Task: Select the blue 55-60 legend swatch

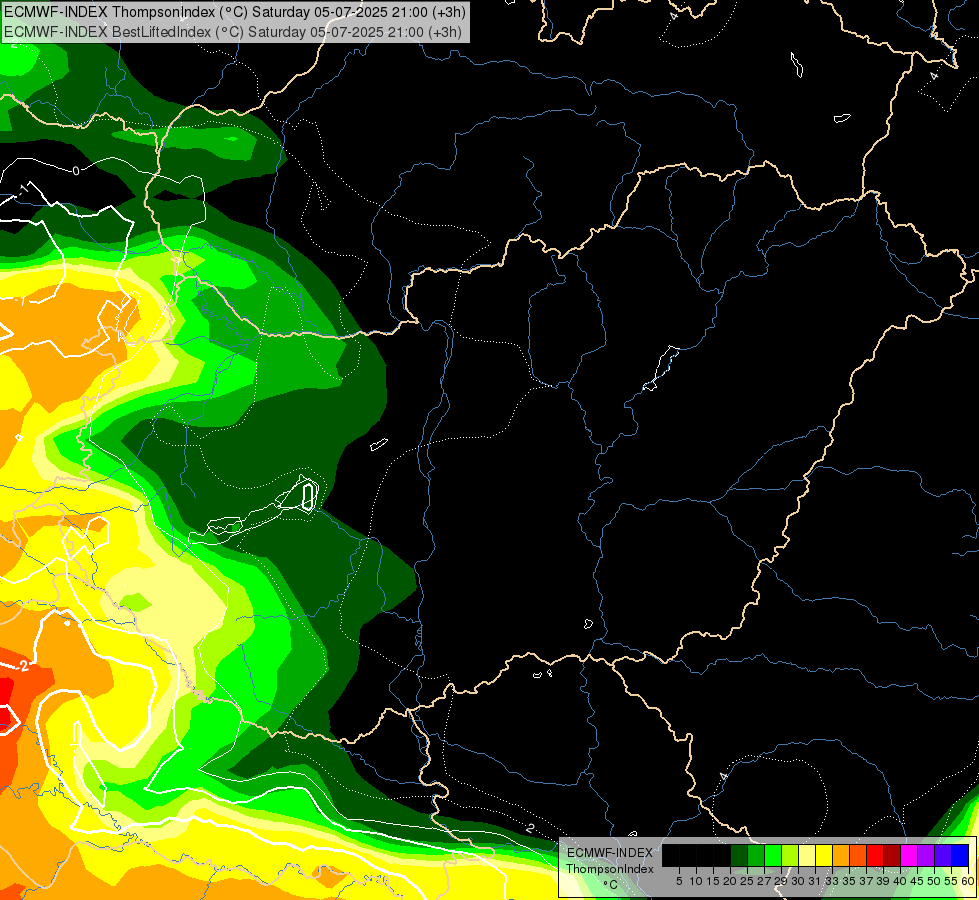Action: click(x=960, y=855)
